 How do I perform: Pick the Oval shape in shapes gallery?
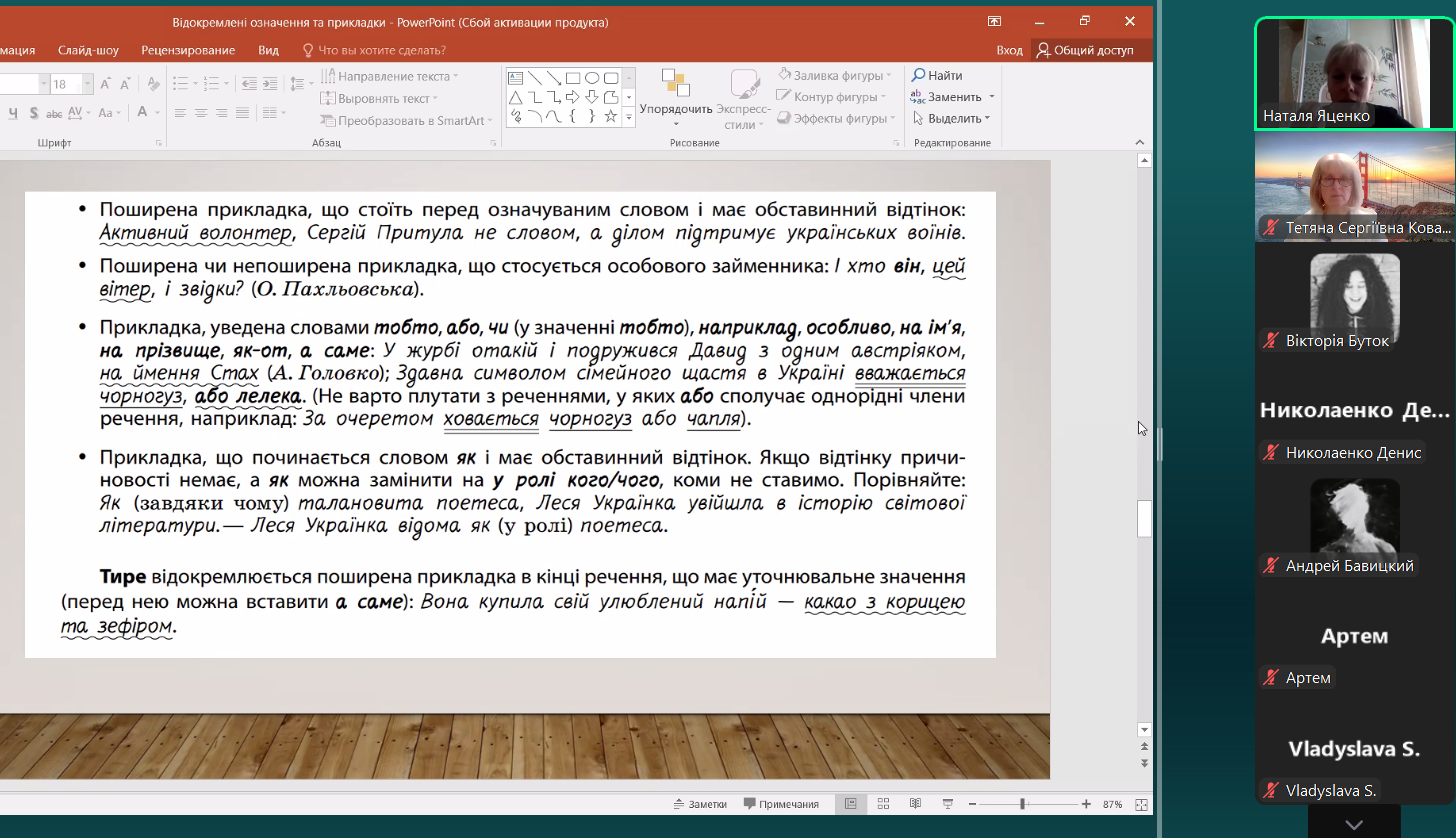(591, 78)
